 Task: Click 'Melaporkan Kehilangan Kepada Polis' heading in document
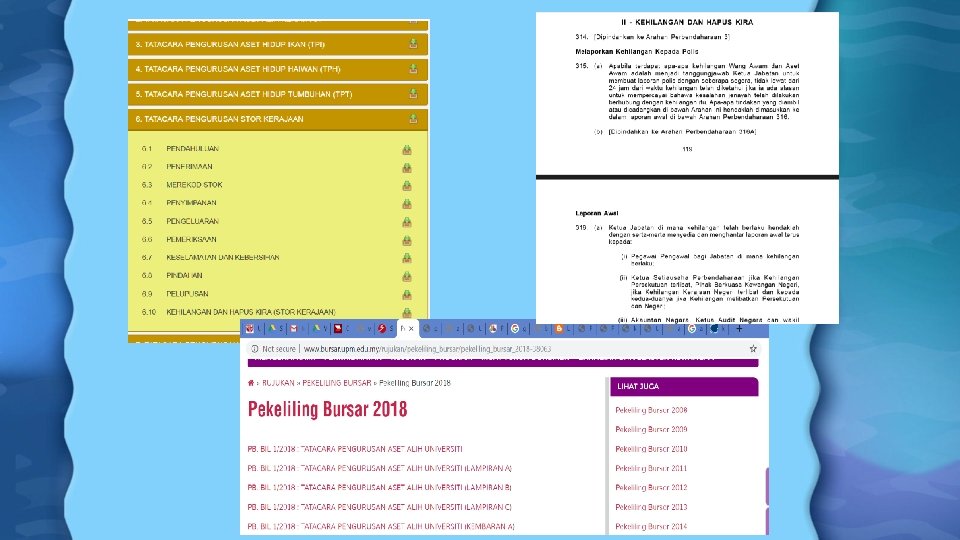[637, 51]
